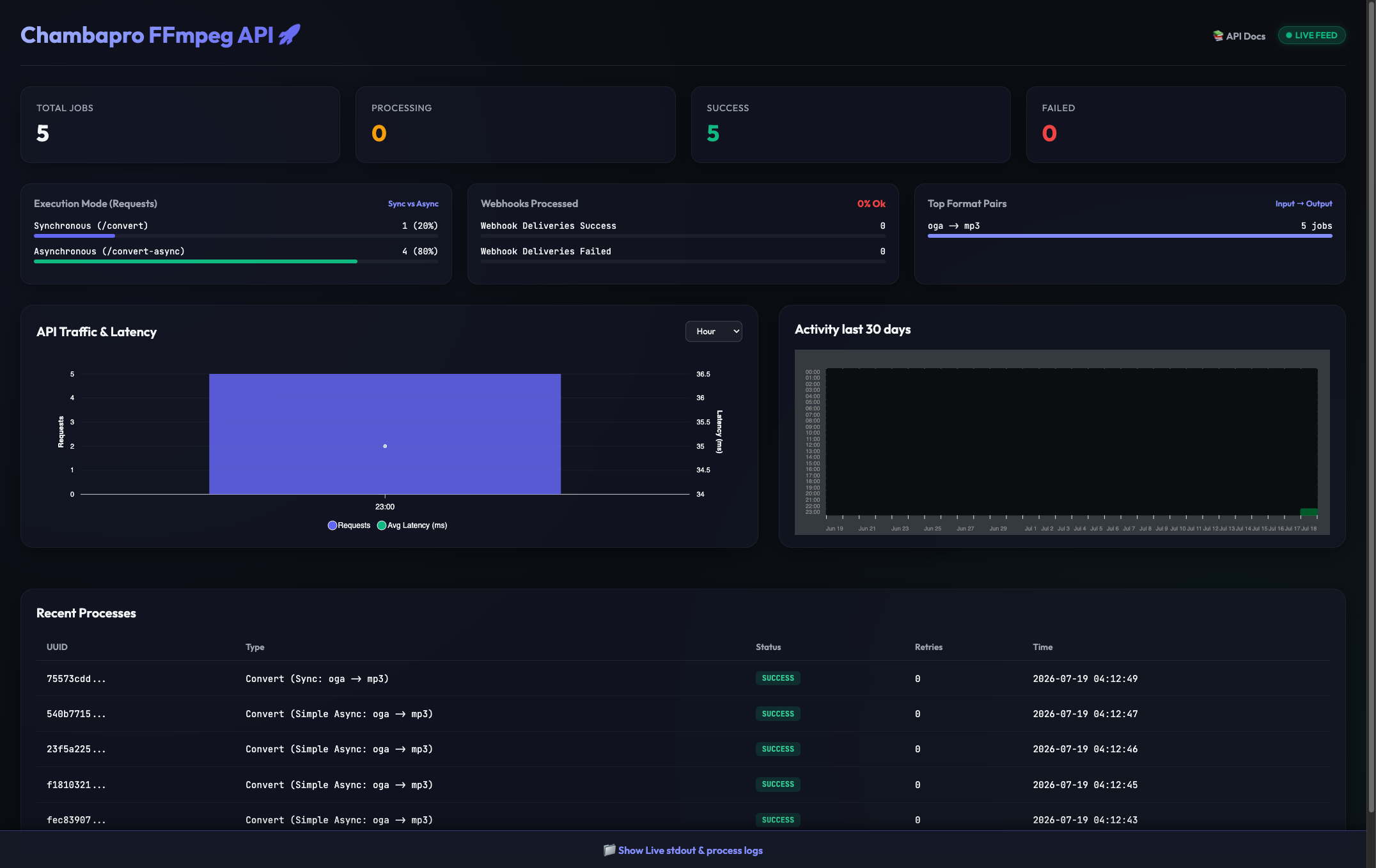Click the Sync vs Async label
This screenshot has height=868, width=1376.
[x=413, y=204]
